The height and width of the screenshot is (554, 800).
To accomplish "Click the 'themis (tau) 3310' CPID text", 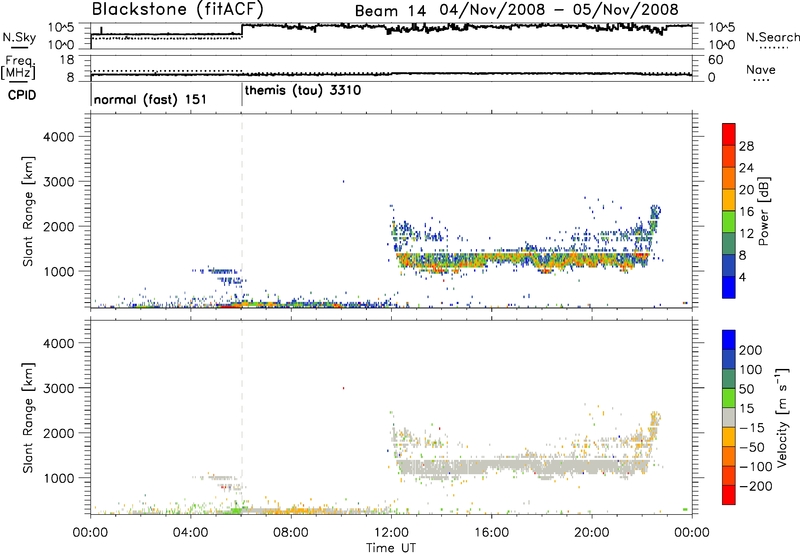I will (303, 91).
